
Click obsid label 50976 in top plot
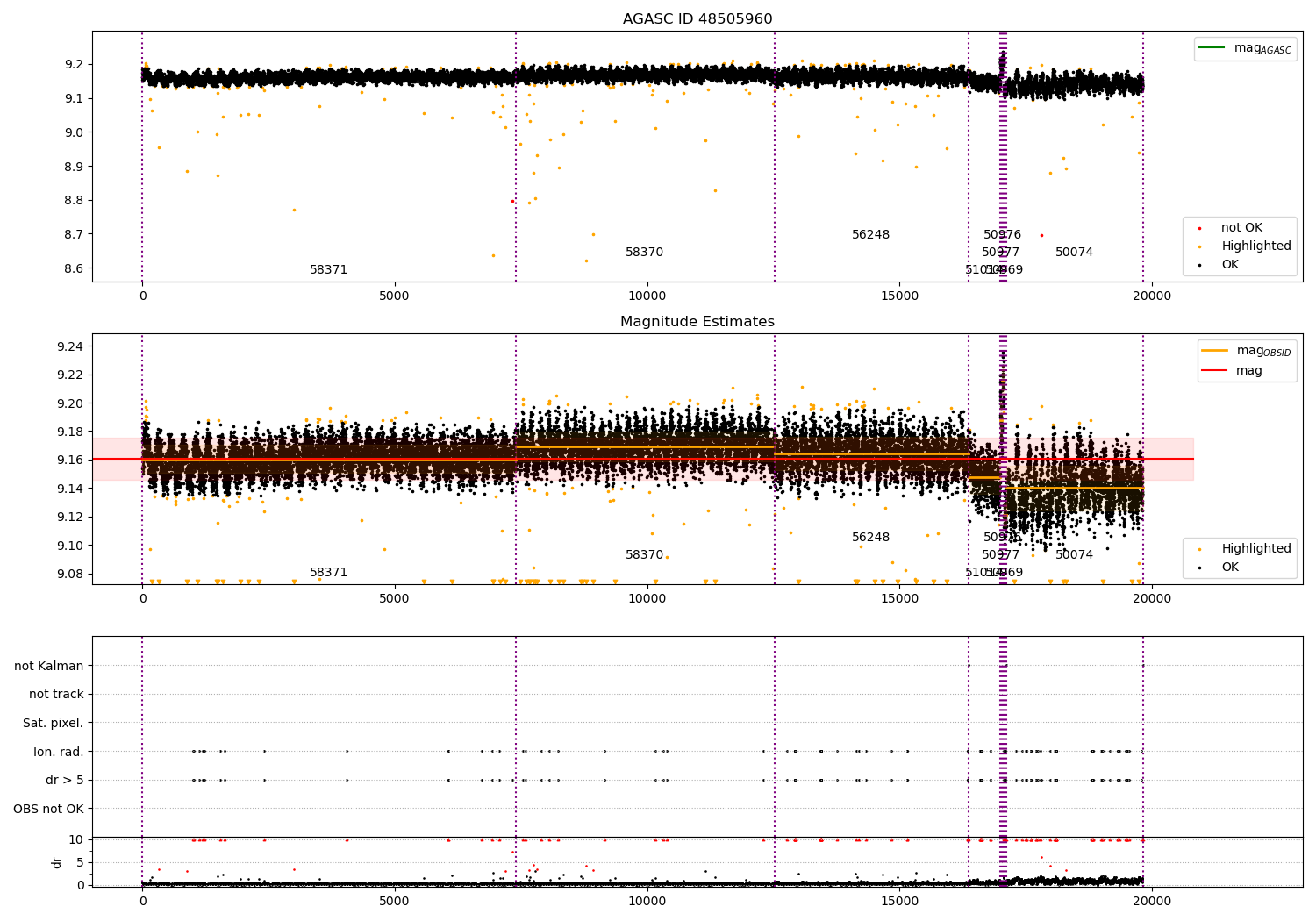point(1002,235)
